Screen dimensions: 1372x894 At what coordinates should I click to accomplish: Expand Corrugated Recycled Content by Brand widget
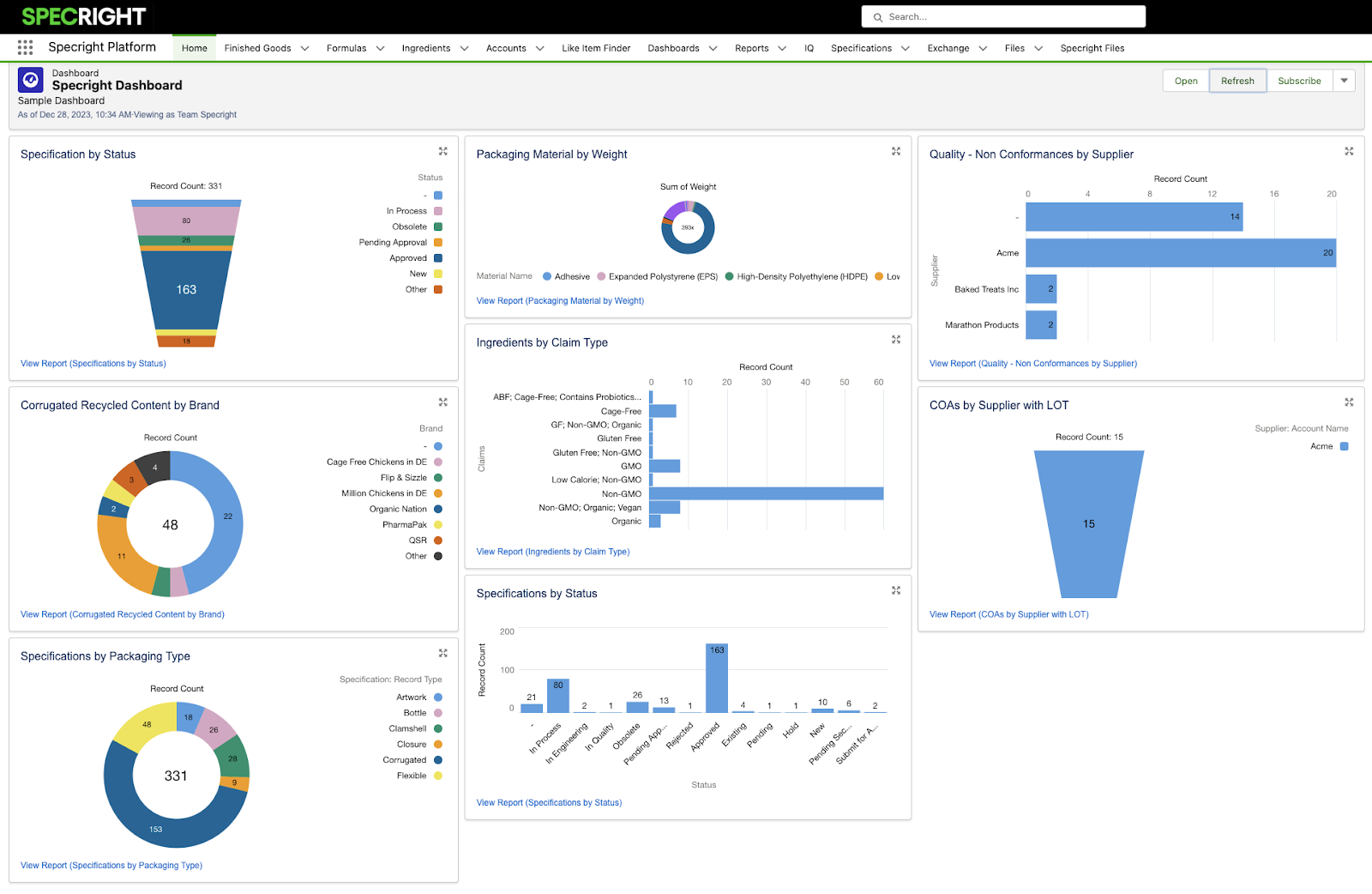click(443, 402)
